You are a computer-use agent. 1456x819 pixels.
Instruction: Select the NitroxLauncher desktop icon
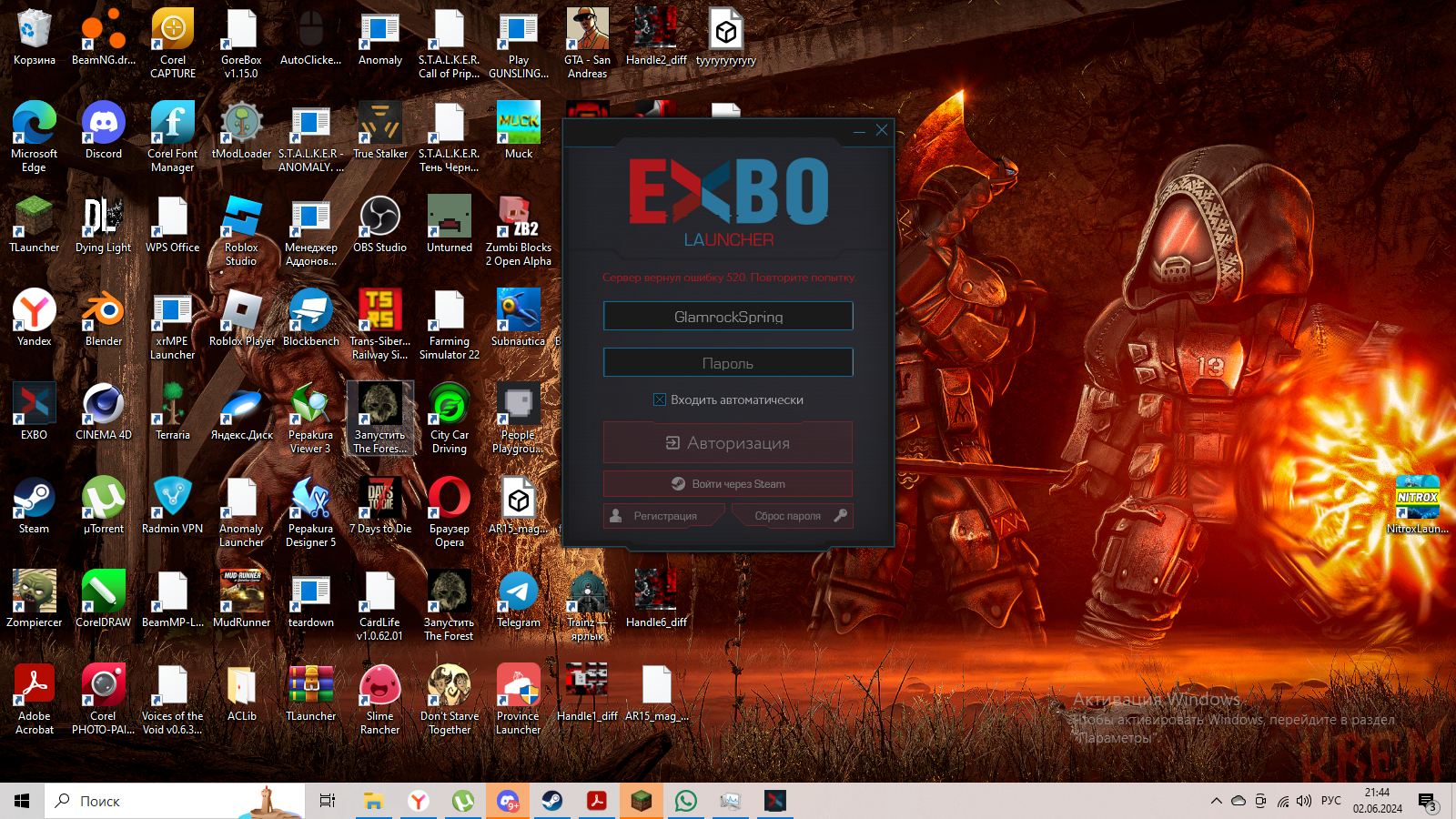tap(1418, 507)
